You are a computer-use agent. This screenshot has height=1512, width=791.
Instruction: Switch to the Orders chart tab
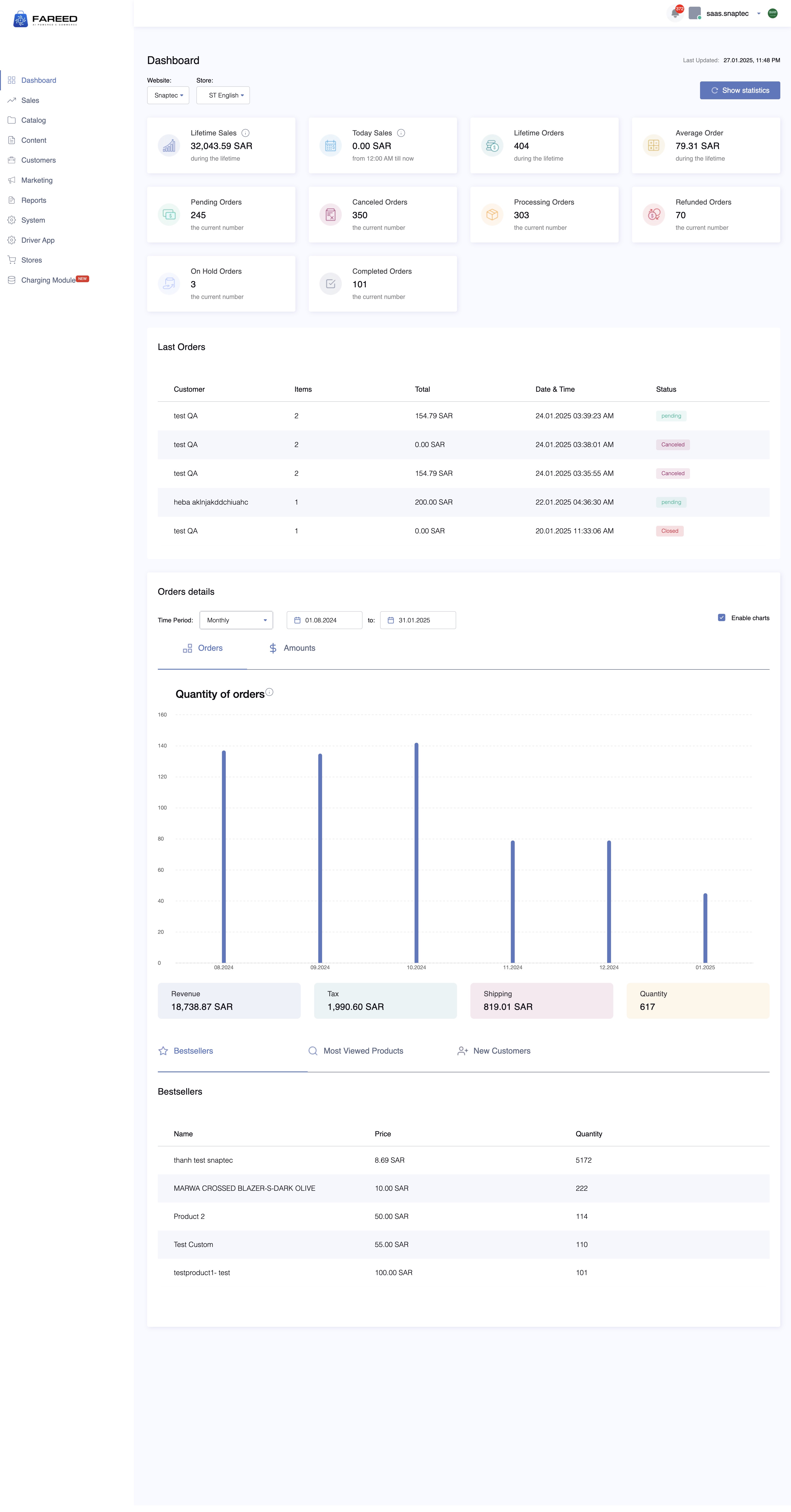tap(202, 648)
